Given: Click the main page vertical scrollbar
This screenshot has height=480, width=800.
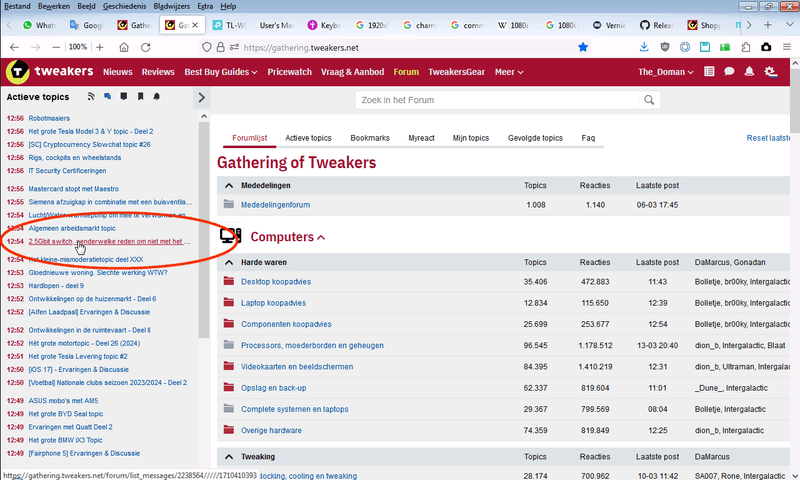Looking at the screenshot, I should [x=795, y=102].
